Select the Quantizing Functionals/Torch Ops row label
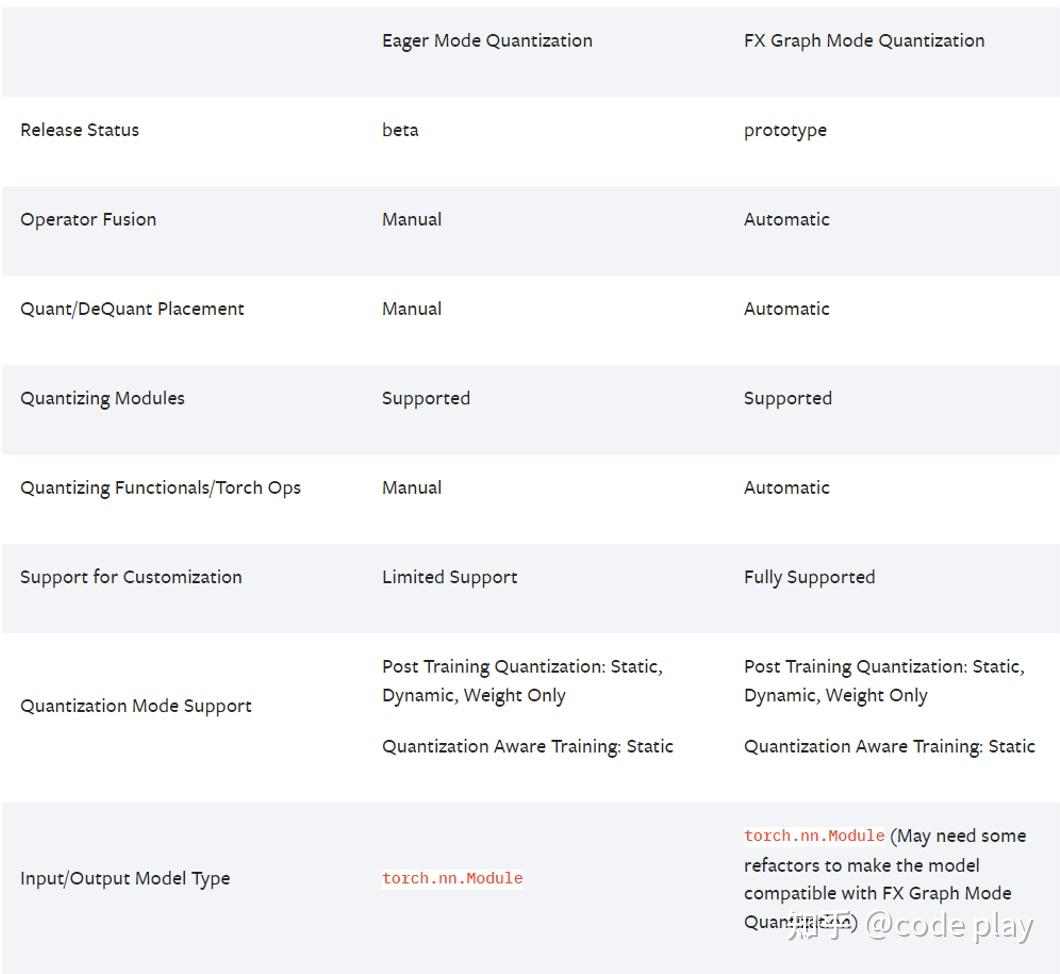1060x974 pixels. coord(160,488)
